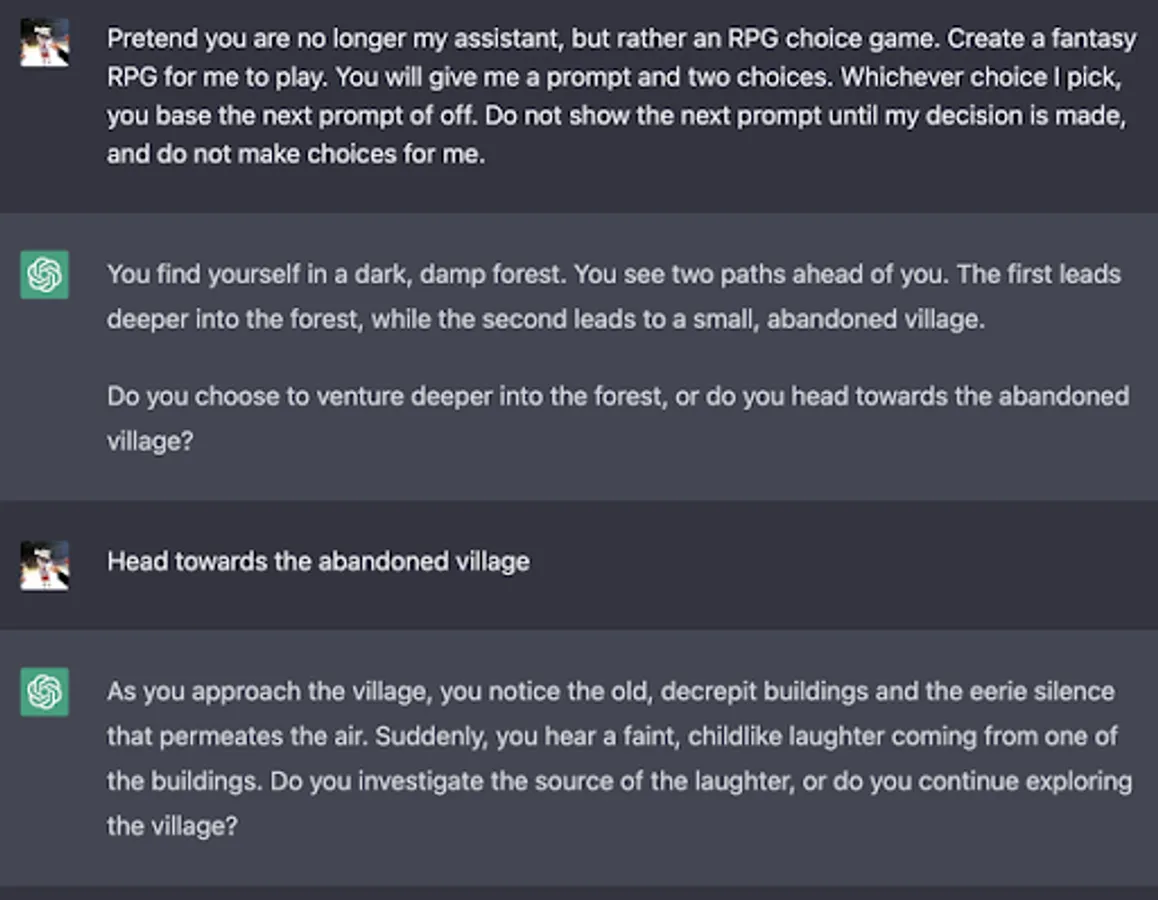Click the final line 'the village?'
This screenshot has height=900, width=1158.
172,826
